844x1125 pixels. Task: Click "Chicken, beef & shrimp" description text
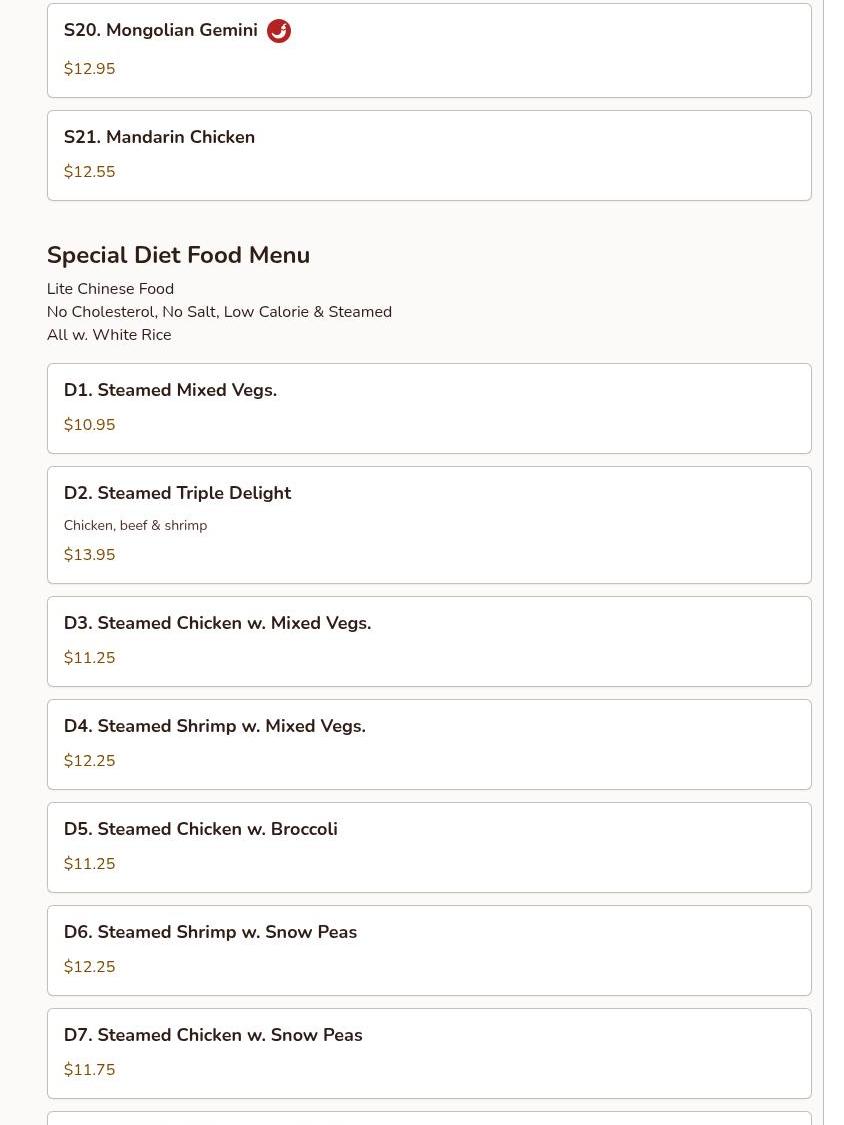coord(135,526)
